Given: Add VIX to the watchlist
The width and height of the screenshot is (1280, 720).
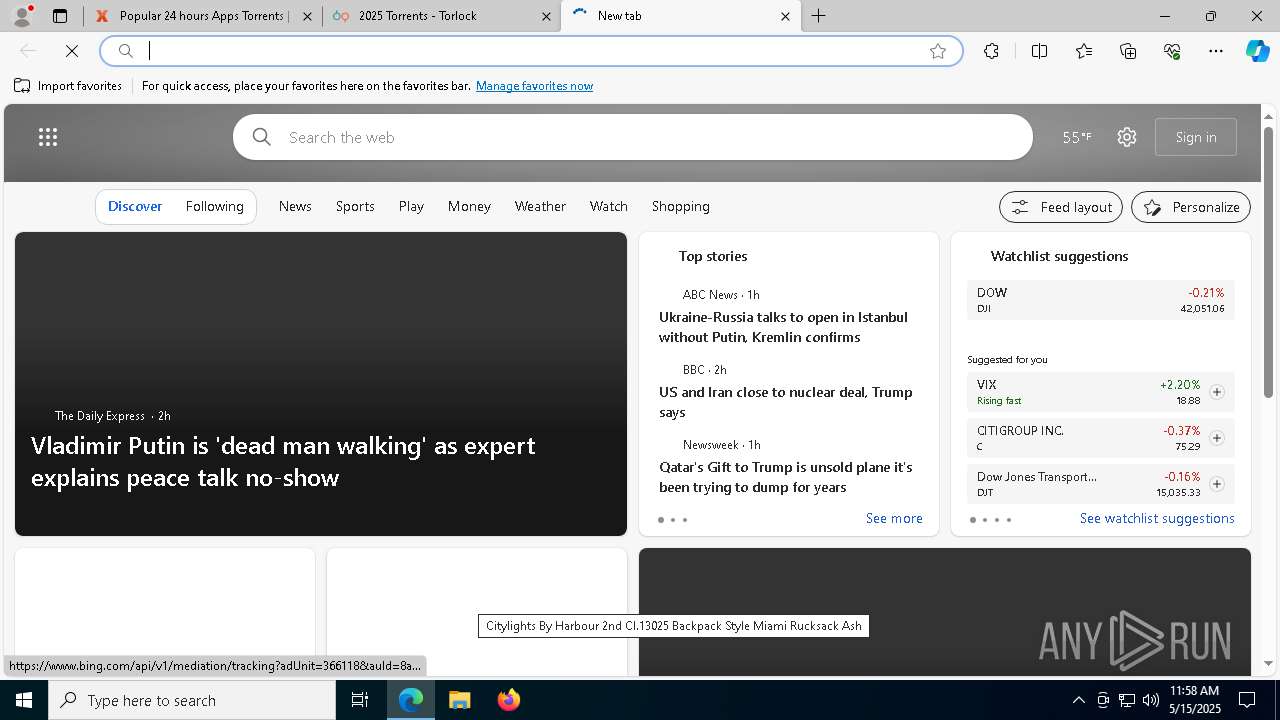Looking at the screenshot, I should pyautogui.click(x=1217, y=392).
